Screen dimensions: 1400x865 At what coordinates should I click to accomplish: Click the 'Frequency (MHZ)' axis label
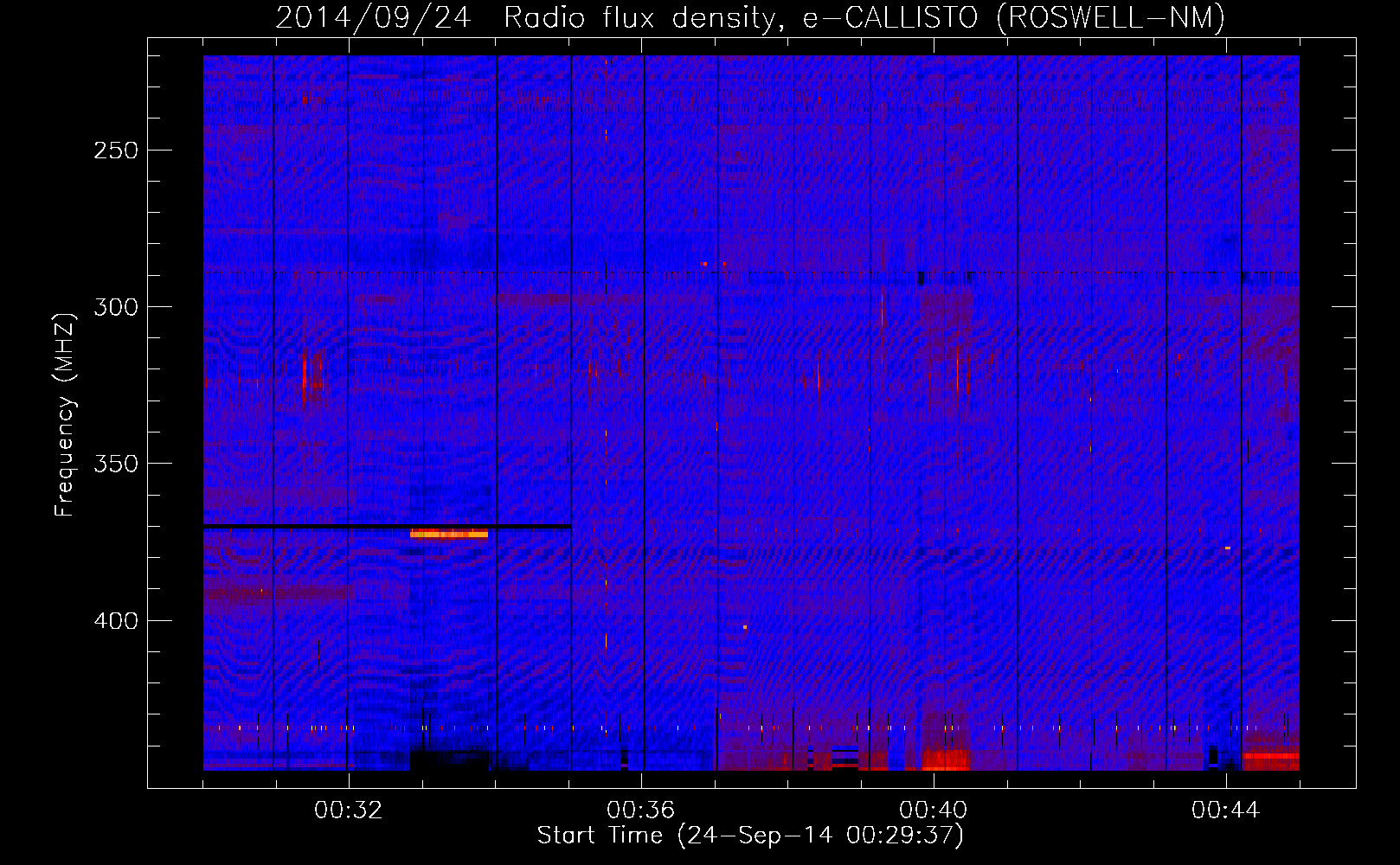tap(65, 414)
